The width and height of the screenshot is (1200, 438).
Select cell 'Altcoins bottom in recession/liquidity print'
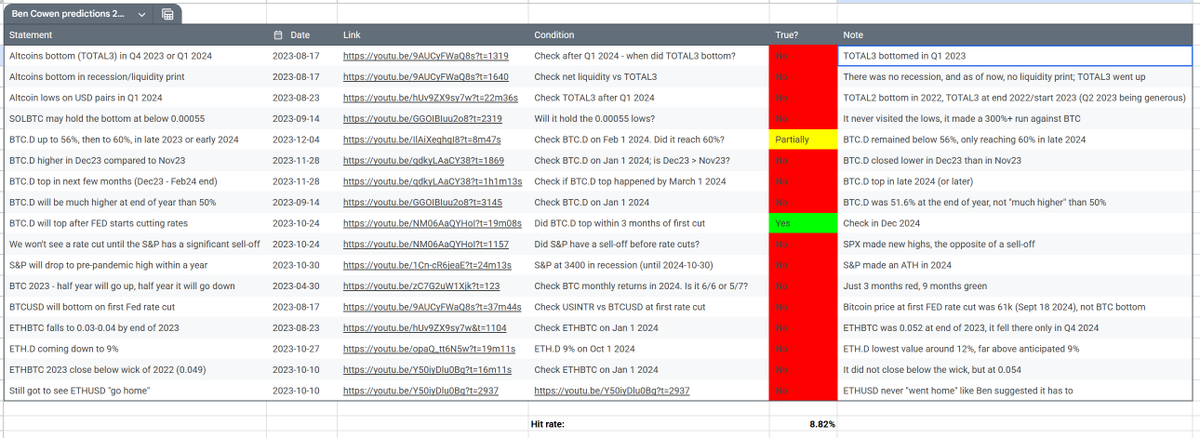pyautogui.click(x=134, y=76)
